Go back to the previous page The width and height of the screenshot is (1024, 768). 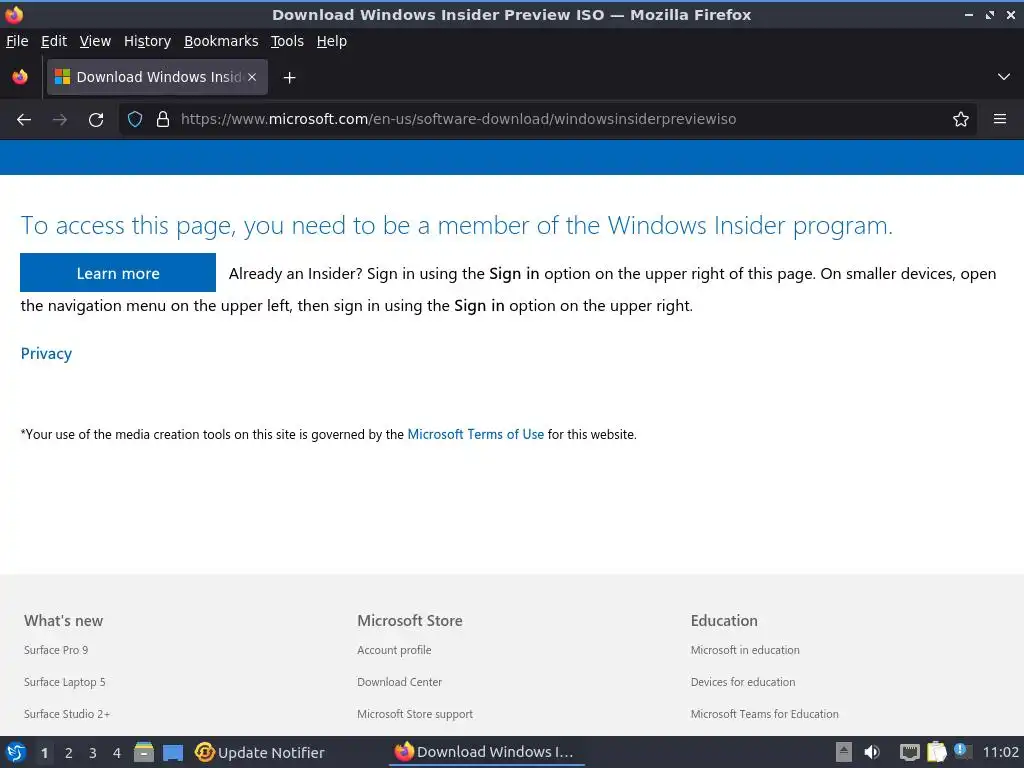(24, 120)
